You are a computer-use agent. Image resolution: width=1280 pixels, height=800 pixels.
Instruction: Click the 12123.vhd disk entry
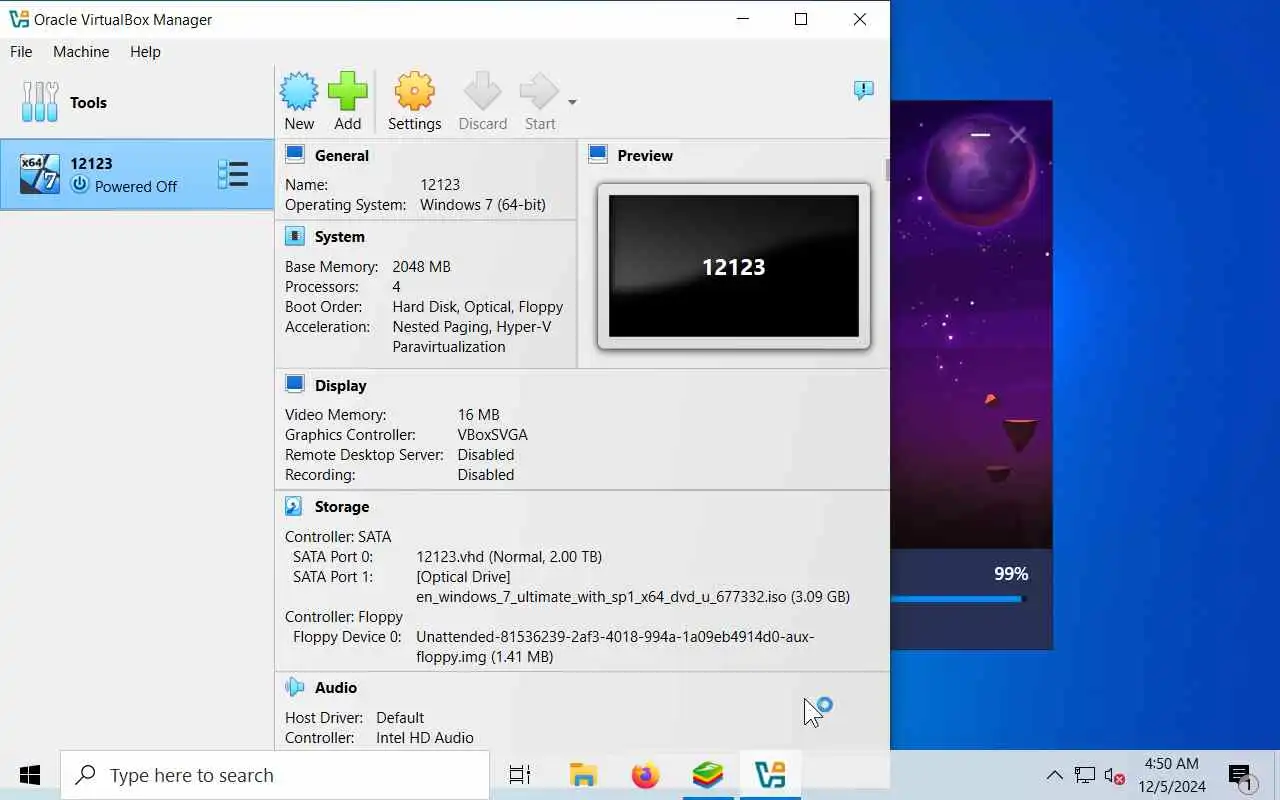[509, 557]
